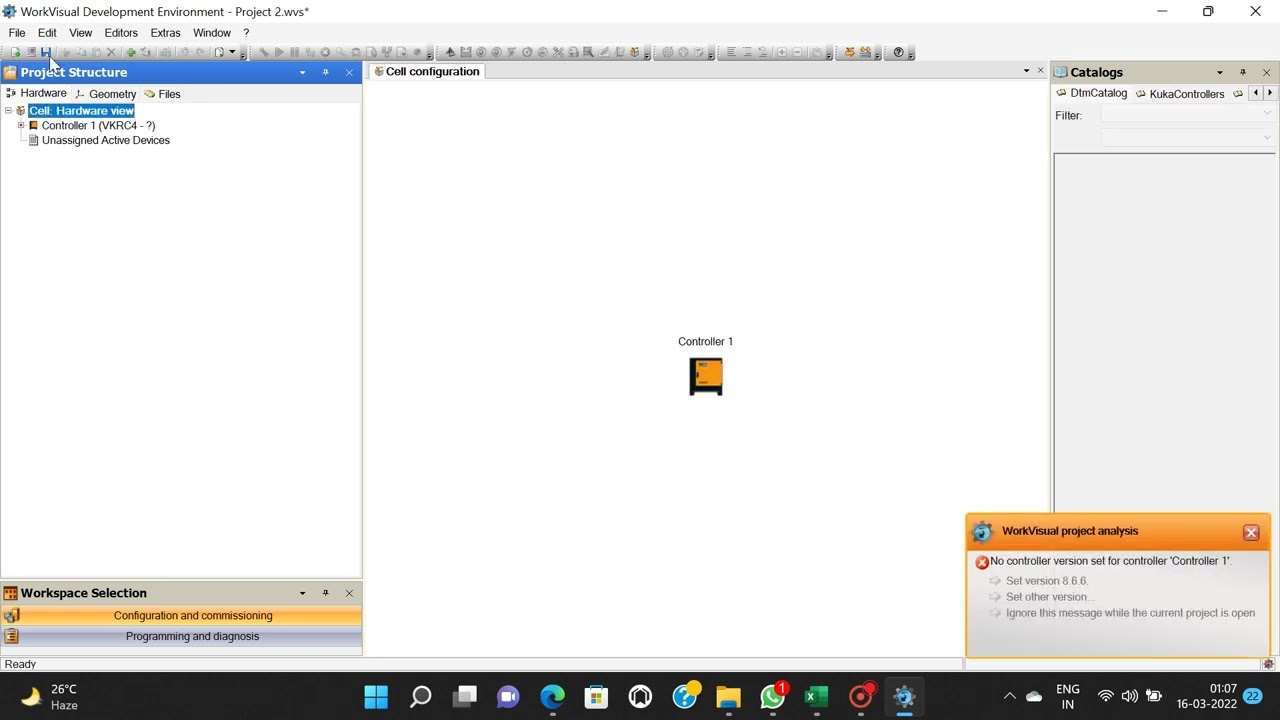The height and width of the screenshot is (720, 1280).
Task: Open the third catalog tab icon after KukaControllers
Action: 1238,93
